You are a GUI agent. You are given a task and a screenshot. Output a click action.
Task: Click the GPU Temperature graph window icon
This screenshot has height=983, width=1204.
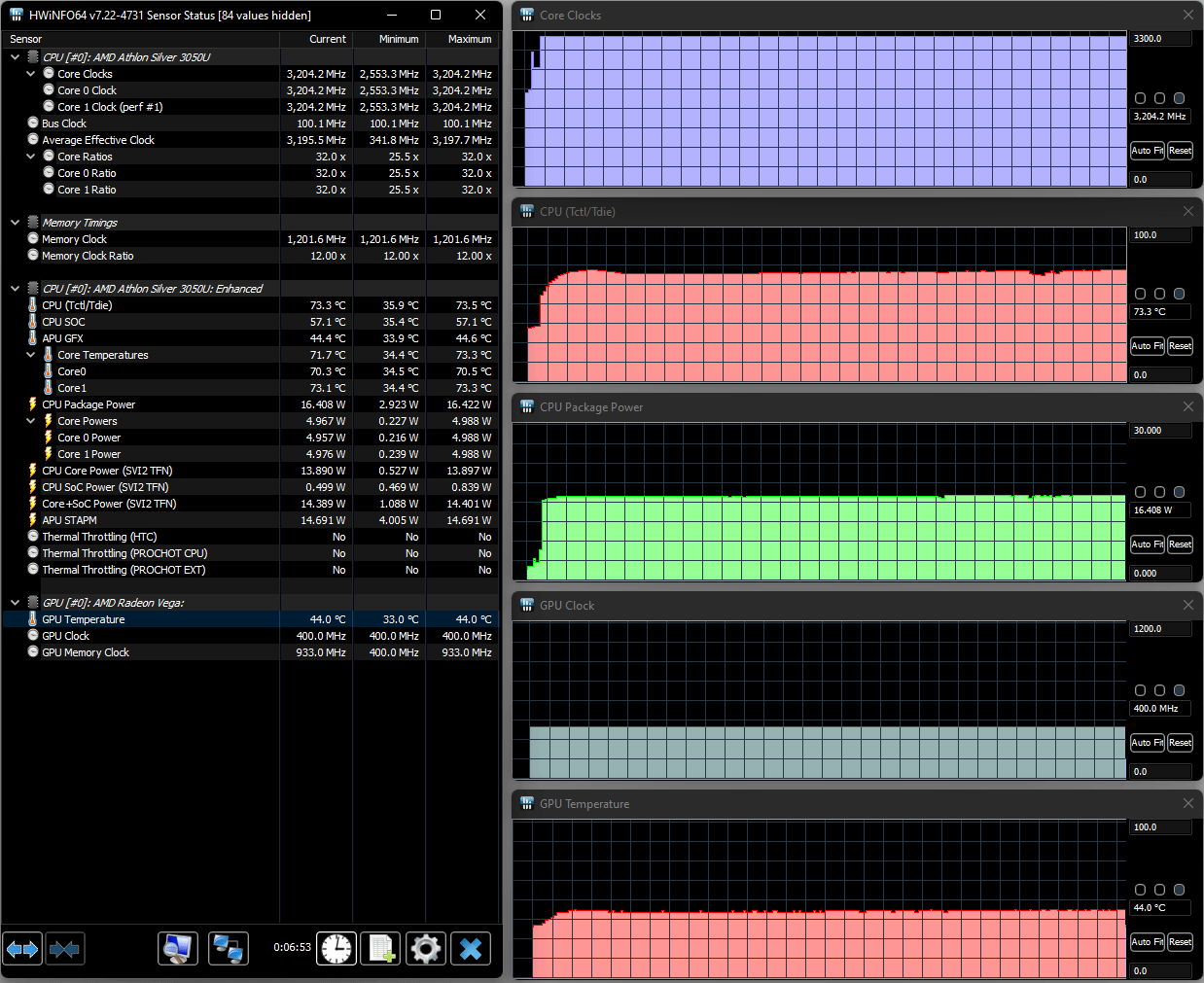click(x=527, y=804)
